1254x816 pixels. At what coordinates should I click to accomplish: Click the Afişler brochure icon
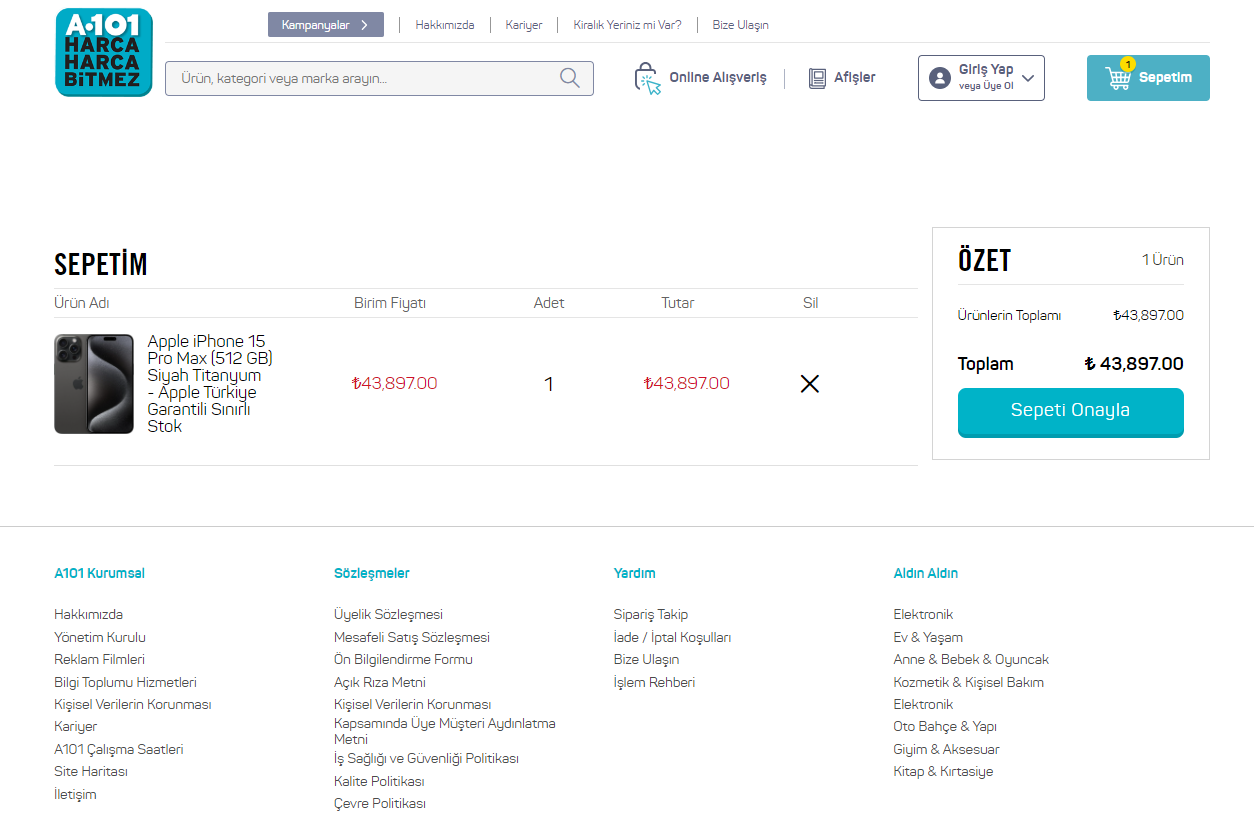point(817,78)
